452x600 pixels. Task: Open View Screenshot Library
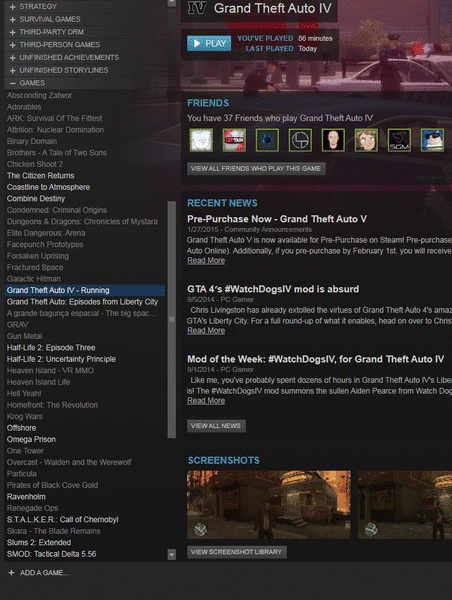click(x=237, y=552)
